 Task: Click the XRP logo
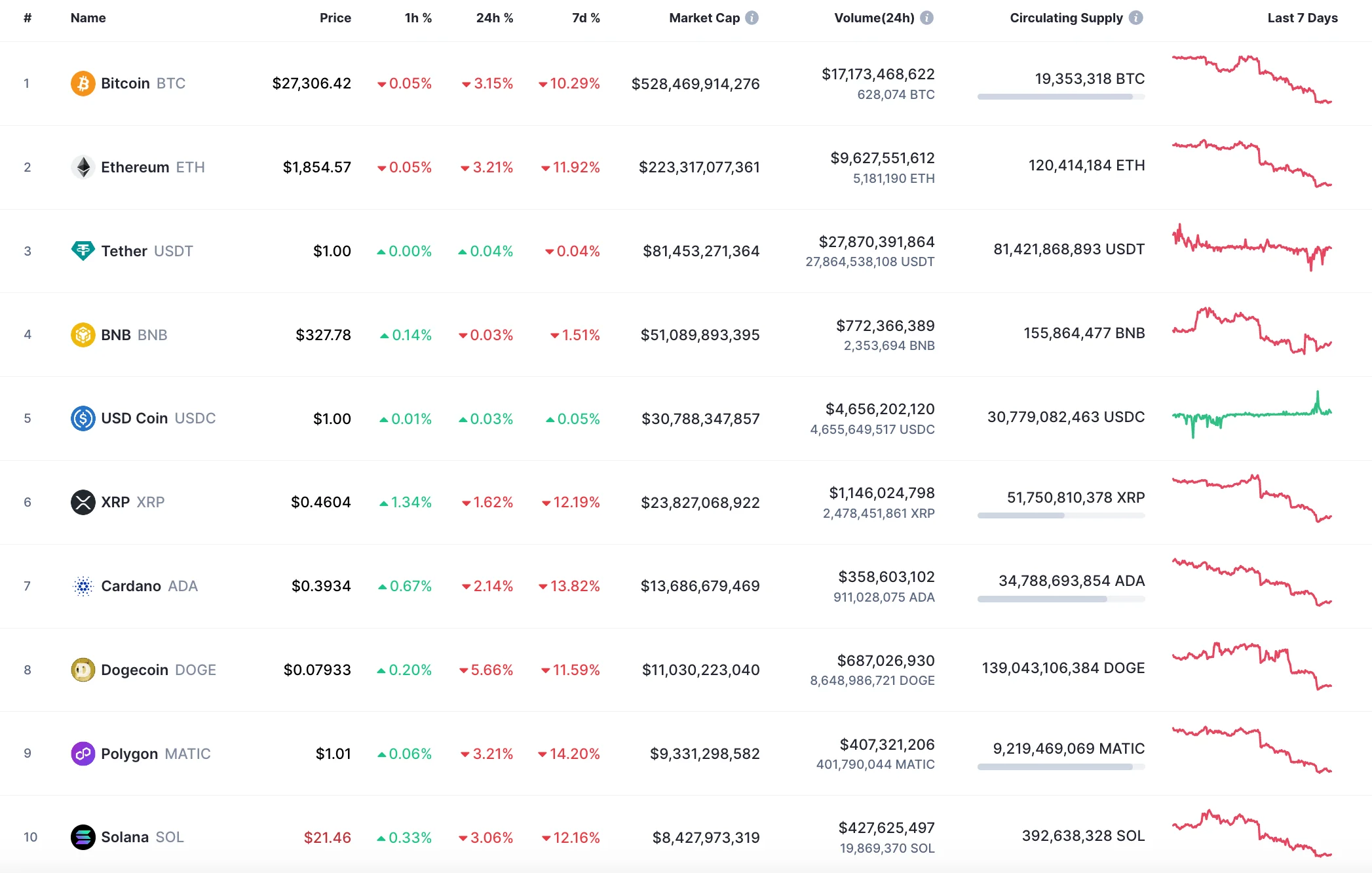83,502
